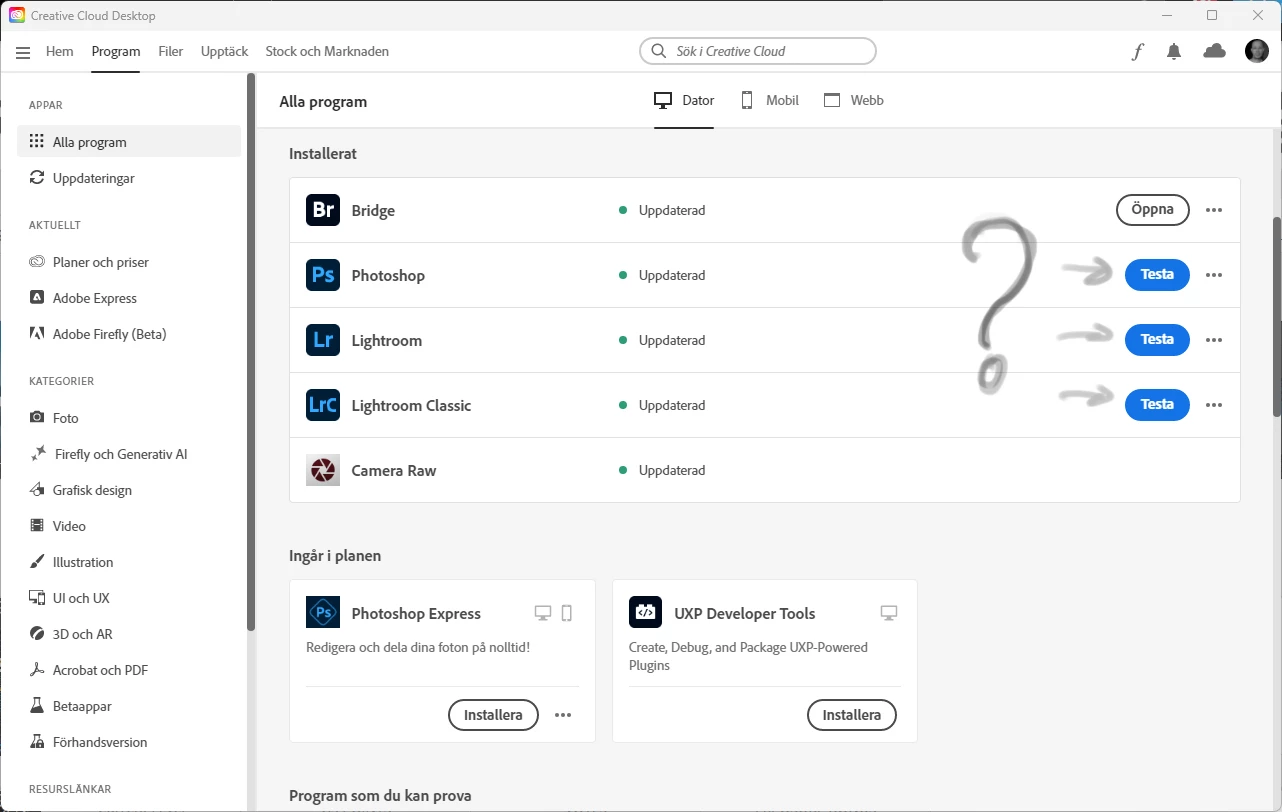This screenshot has height=812, width=1282.
Task: Open more options for Lightroom
Action: point(1214,340)
